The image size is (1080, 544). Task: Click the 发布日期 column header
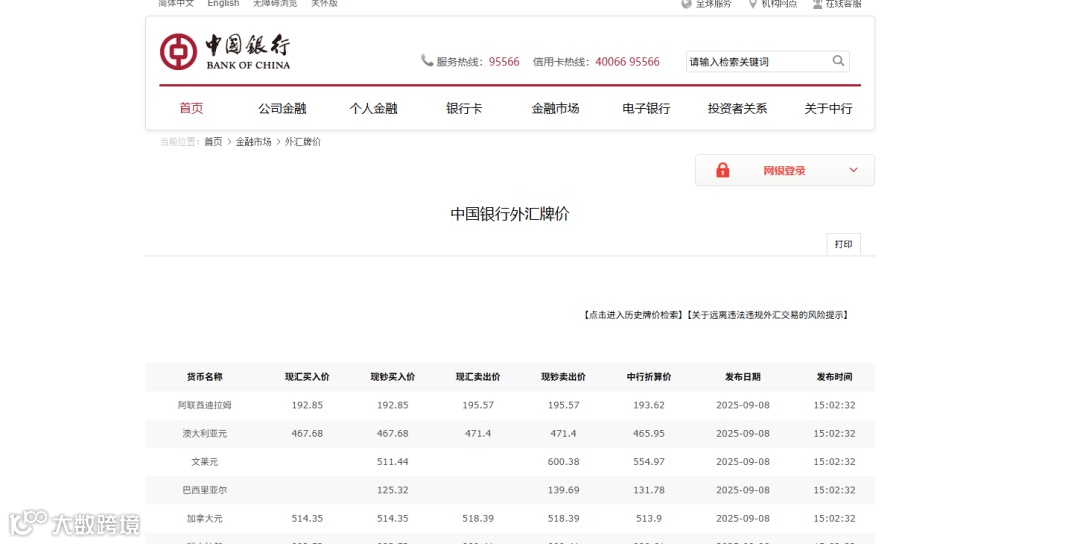point(742,377)
